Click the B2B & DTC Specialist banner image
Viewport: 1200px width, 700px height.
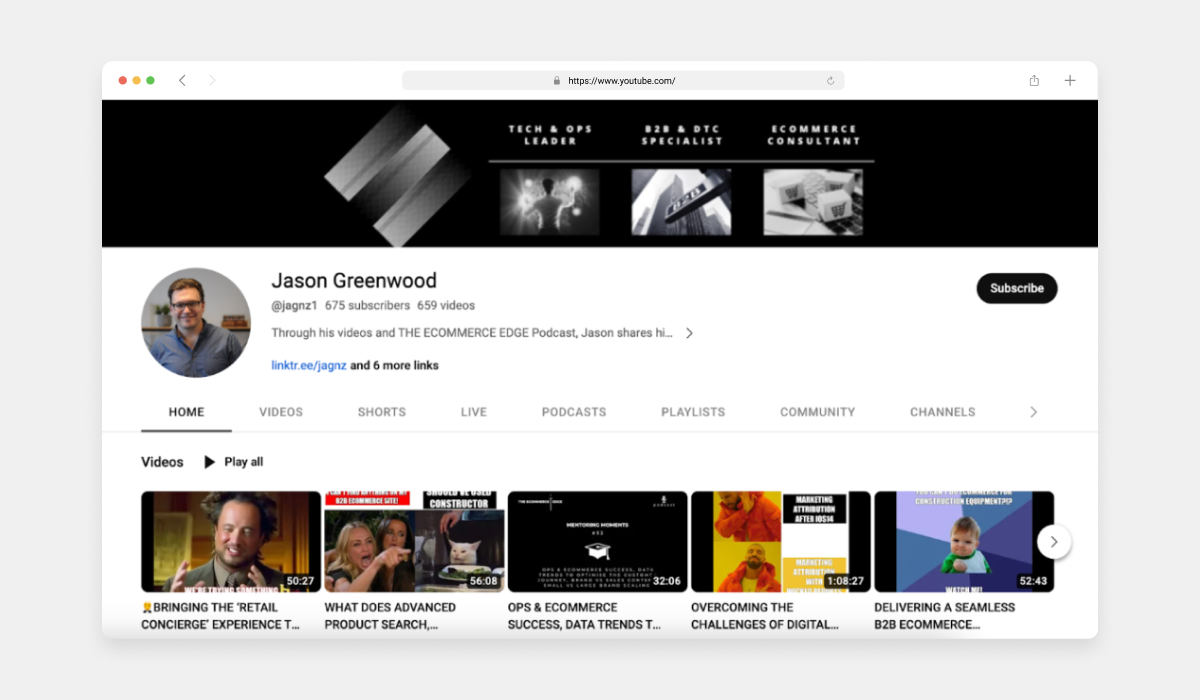click(x=681, y=202)
